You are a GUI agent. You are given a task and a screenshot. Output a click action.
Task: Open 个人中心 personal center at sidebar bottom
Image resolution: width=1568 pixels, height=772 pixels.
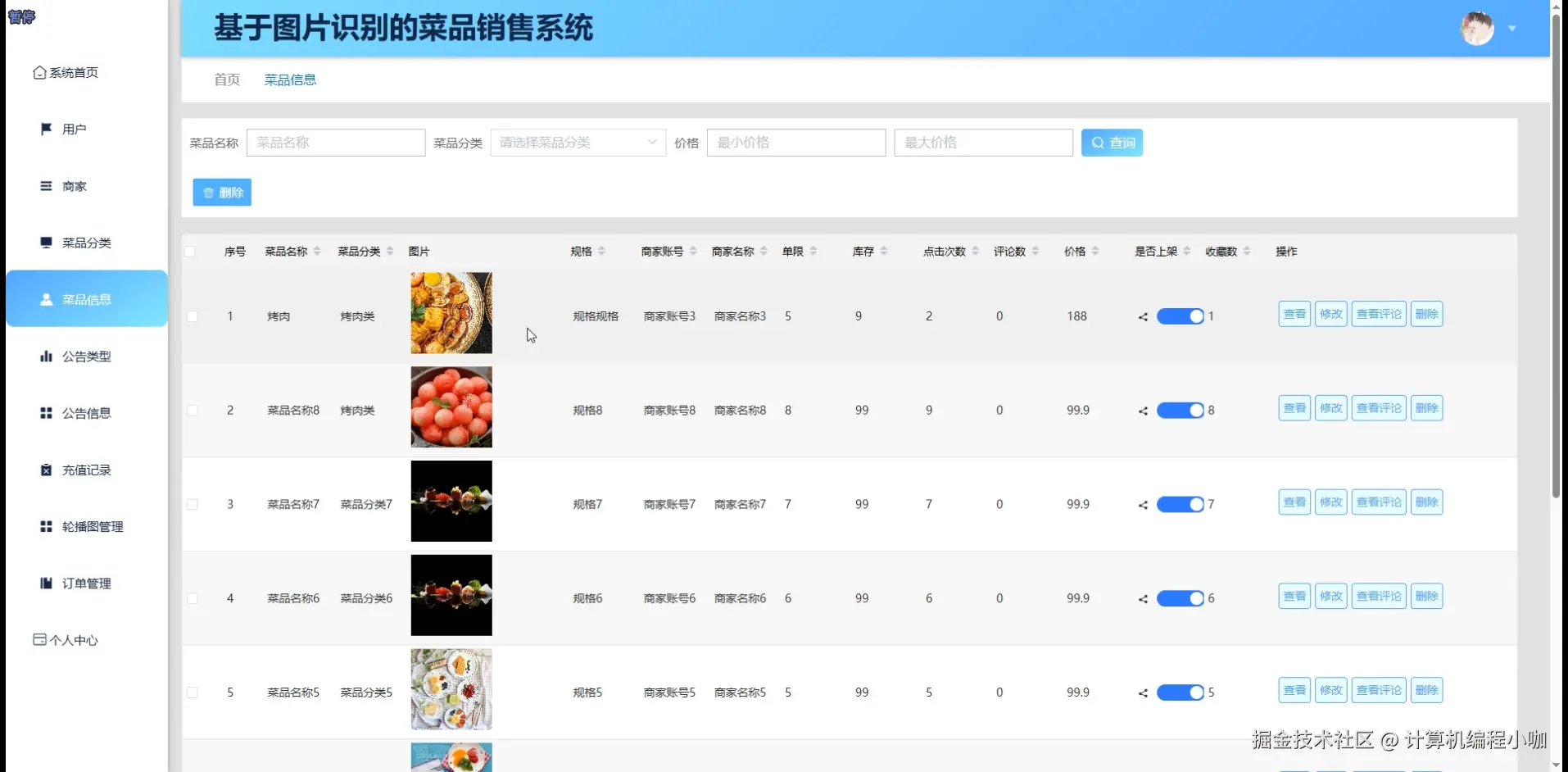pyautogui.click(x=66, y=640)
